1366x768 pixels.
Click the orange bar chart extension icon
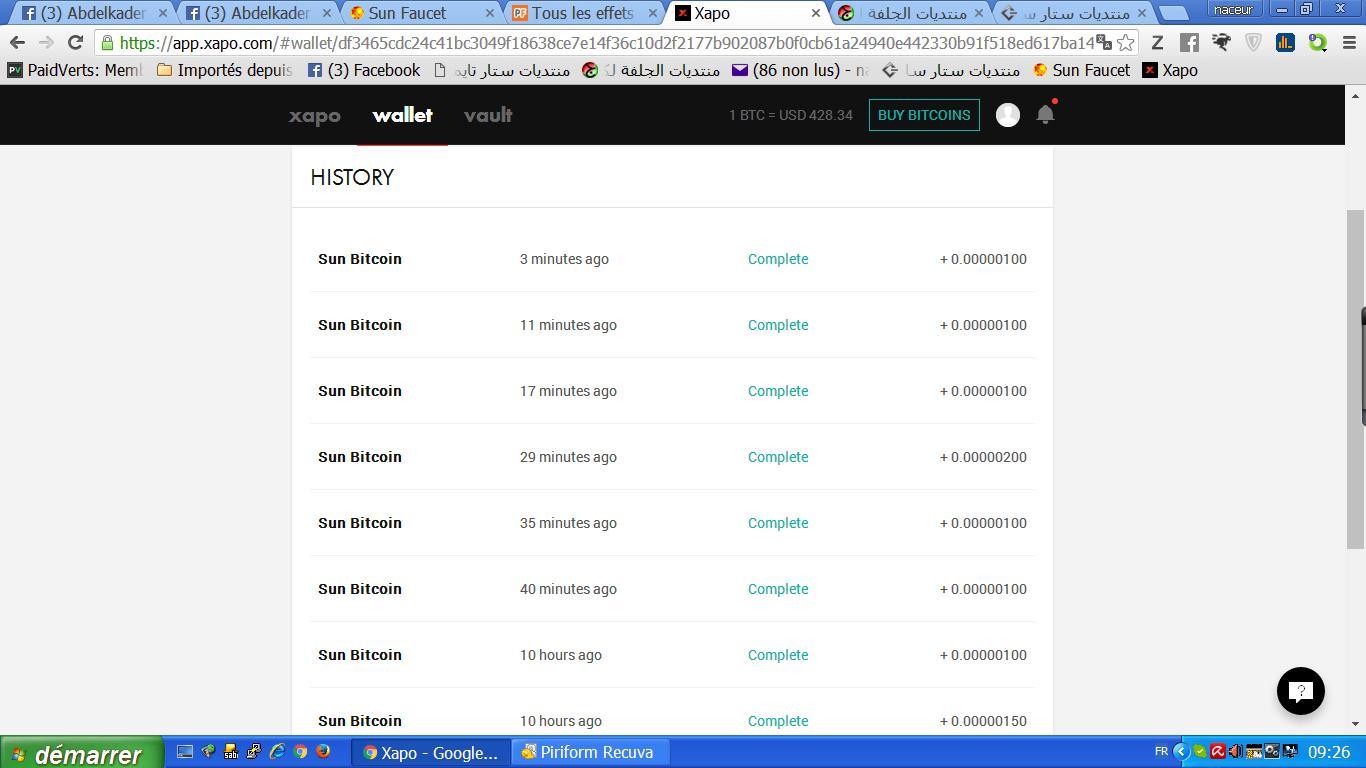1285,42
